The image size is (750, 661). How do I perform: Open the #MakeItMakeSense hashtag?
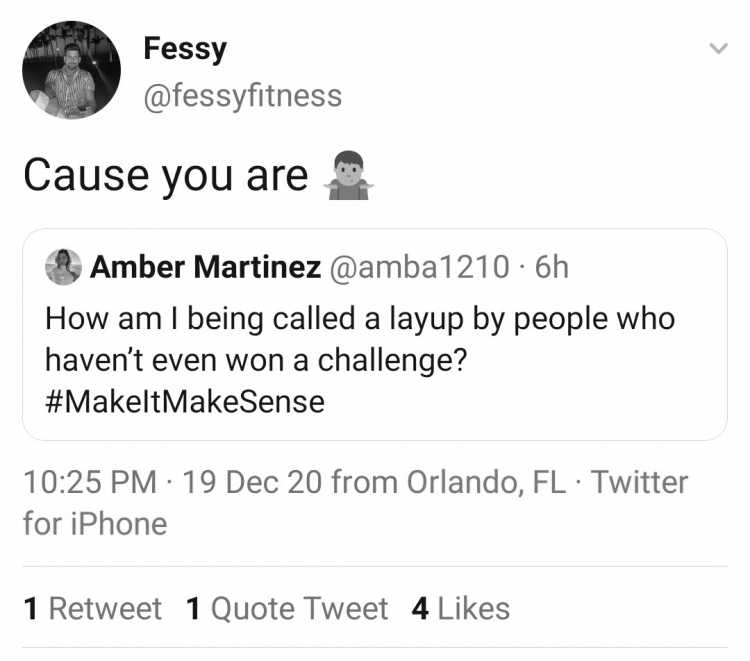[x=185, y=402]
